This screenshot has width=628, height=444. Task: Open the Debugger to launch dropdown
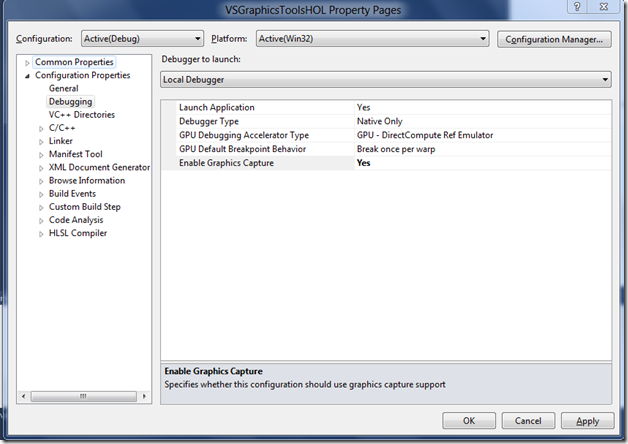click(x=385, y=80)
